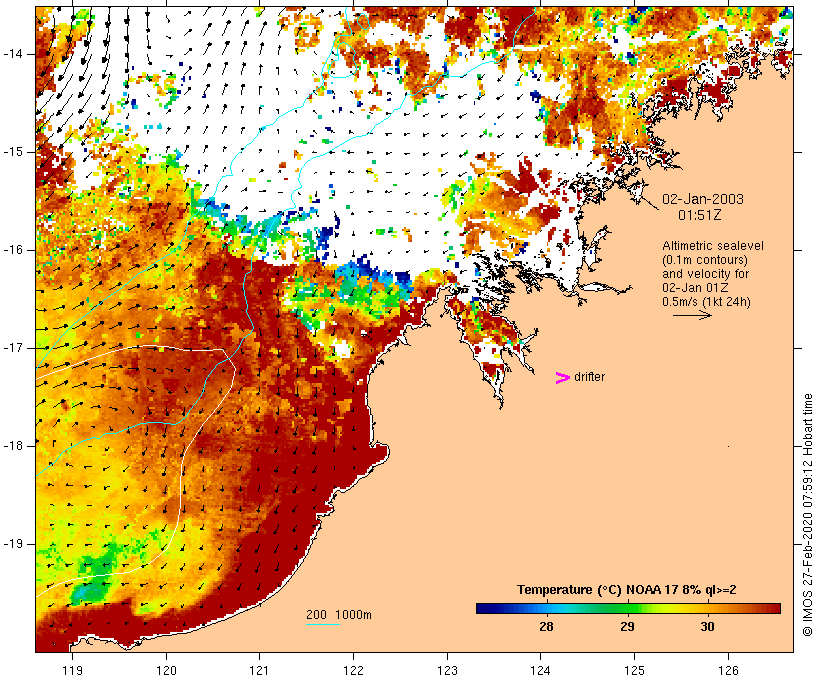This screenshot has height=680, width=820.
Task: Click the '0.5m/s (1kt 24h)' velocity scale text
Action: [706, 302]
